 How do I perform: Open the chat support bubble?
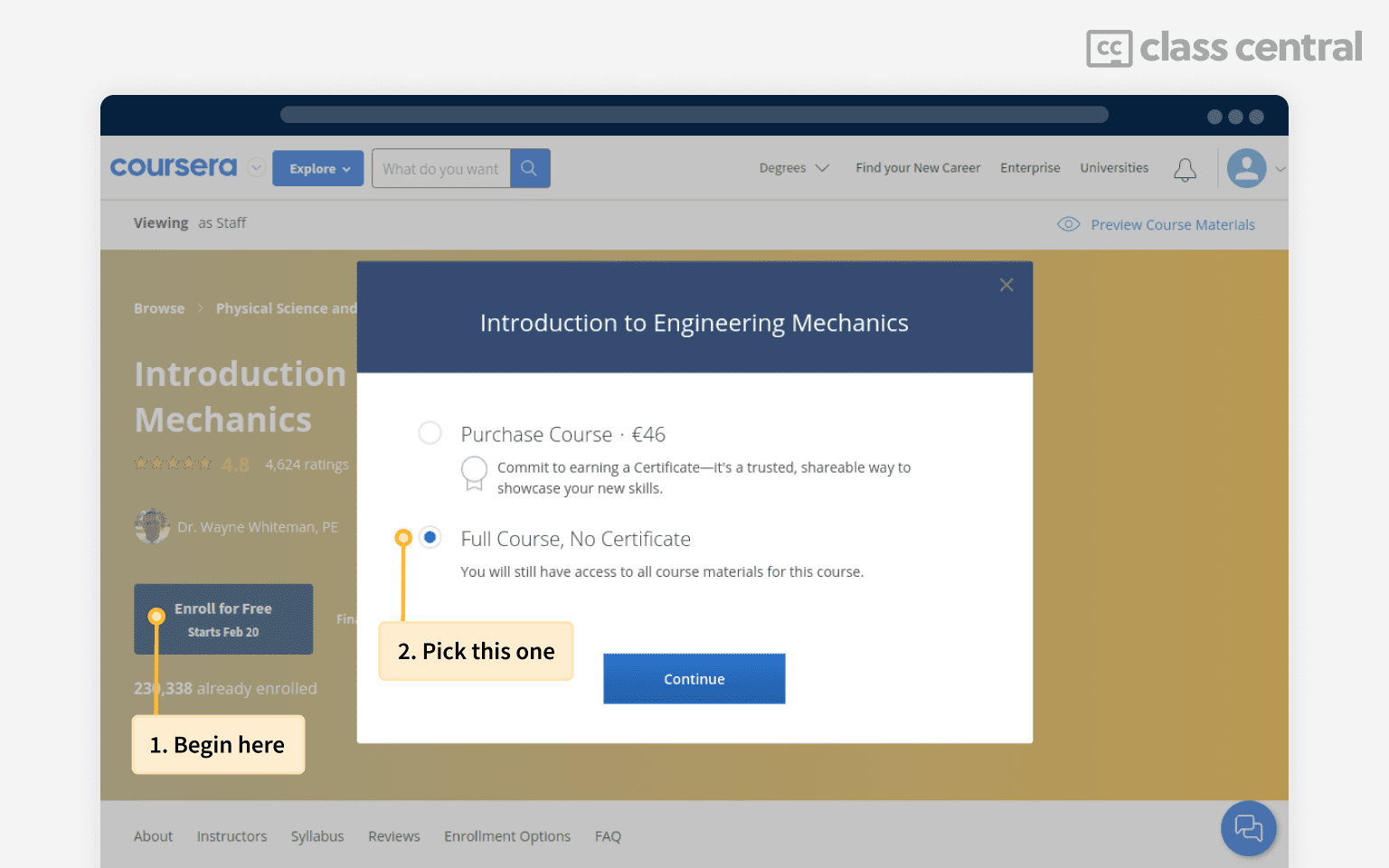click(1248, 827)
